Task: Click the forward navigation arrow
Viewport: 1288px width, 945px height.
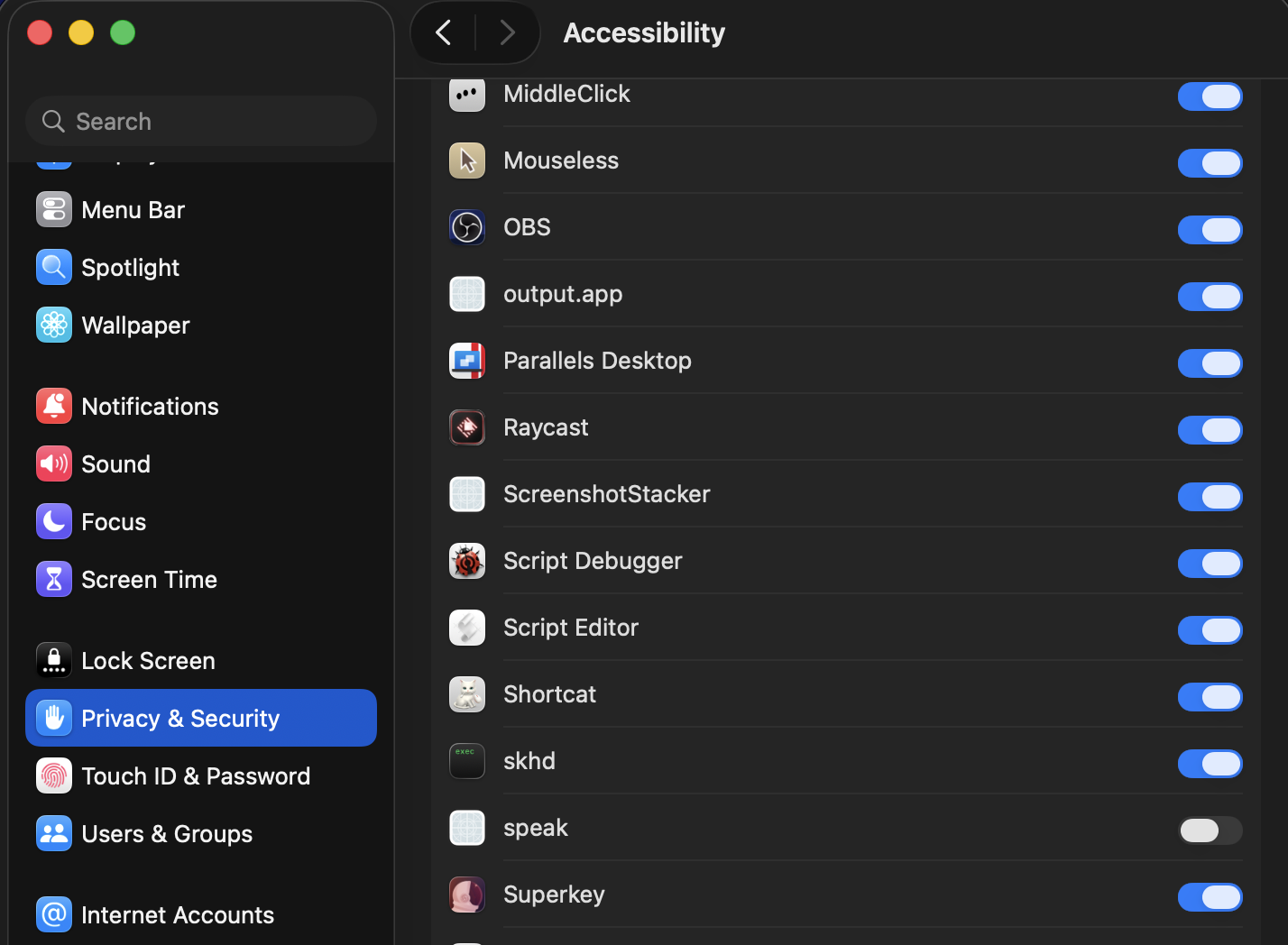Action: coord(507,32)
